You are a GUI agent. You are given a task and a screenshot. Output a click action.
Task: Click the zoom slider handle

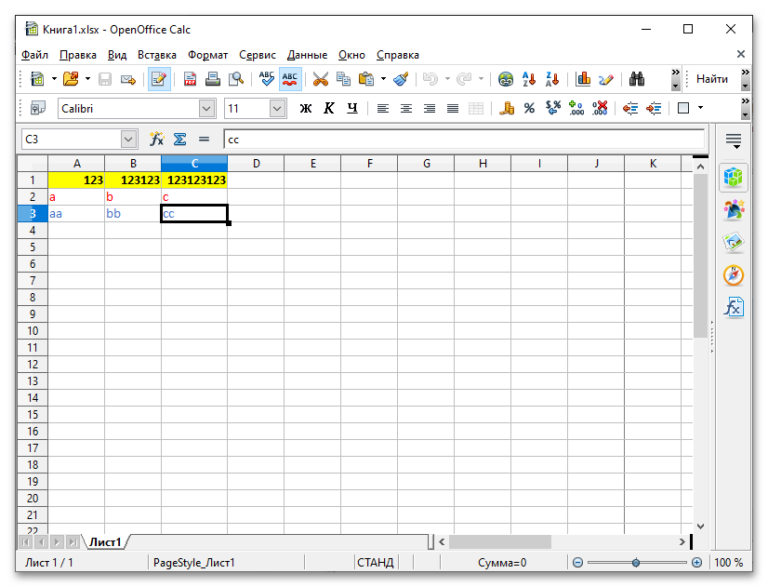[x=636, y=563]
